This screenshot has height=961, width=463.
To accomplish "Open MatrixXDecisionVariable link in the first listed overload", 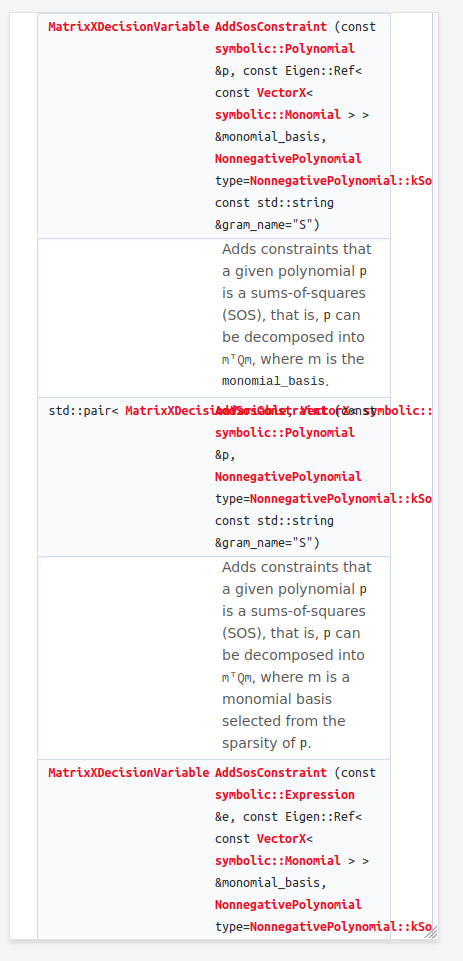I will click(x=129, y=27).
